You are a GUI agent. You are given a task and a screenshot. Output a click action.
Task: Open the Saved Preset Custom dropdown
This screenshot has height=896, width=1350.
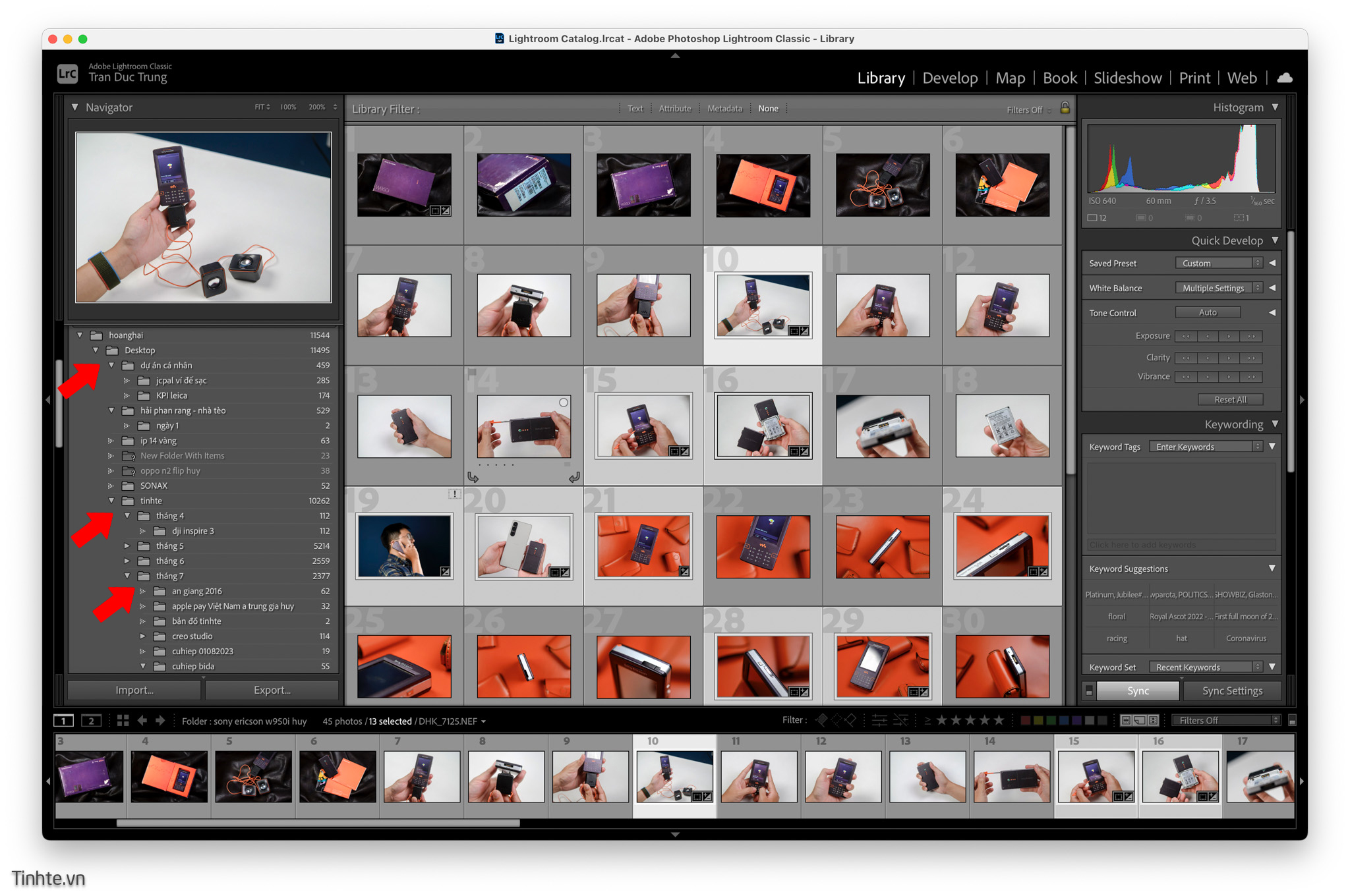pyautogui.click(x=1218, y=263)
